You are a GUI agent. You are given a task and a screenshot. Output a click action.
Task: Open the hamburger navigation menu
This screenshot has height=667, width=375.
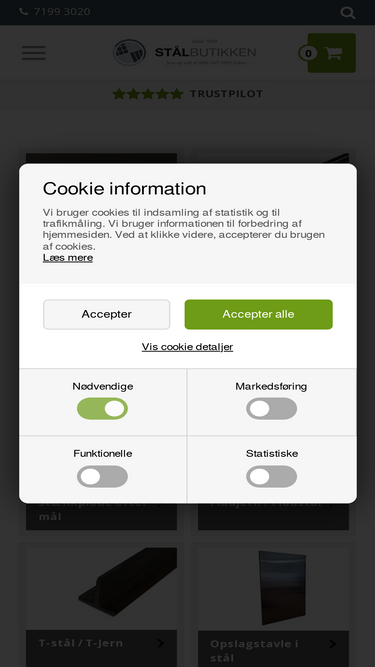34,53
